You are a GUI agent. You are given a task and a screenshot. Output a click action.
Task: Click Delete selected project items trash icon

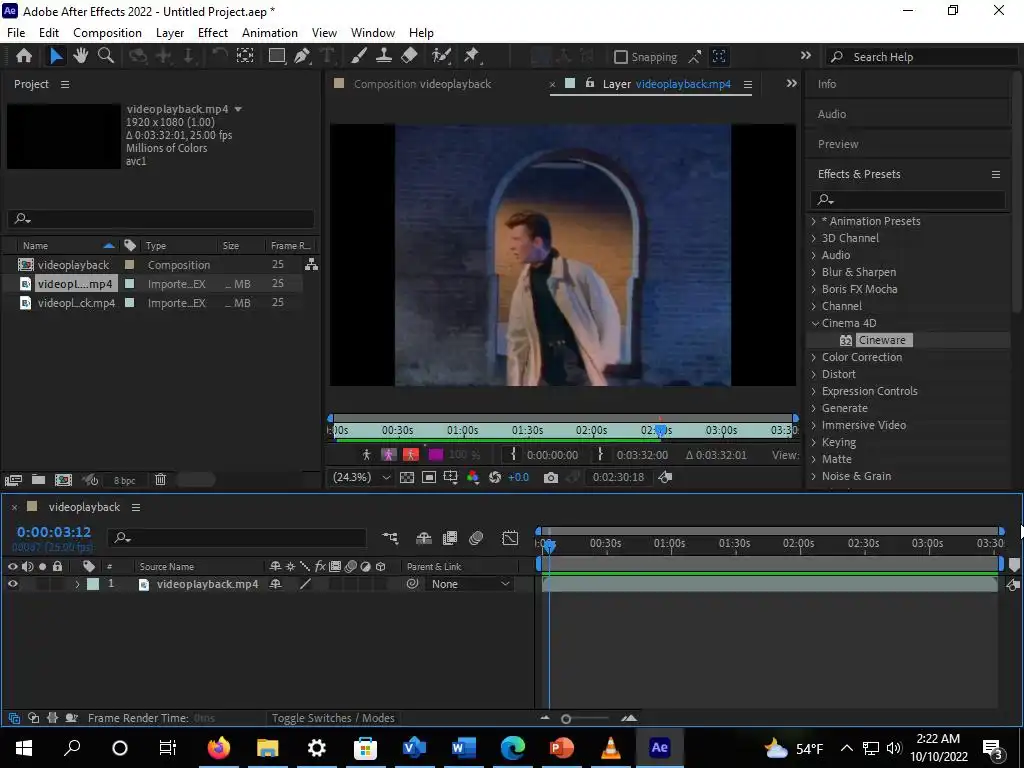160,480
